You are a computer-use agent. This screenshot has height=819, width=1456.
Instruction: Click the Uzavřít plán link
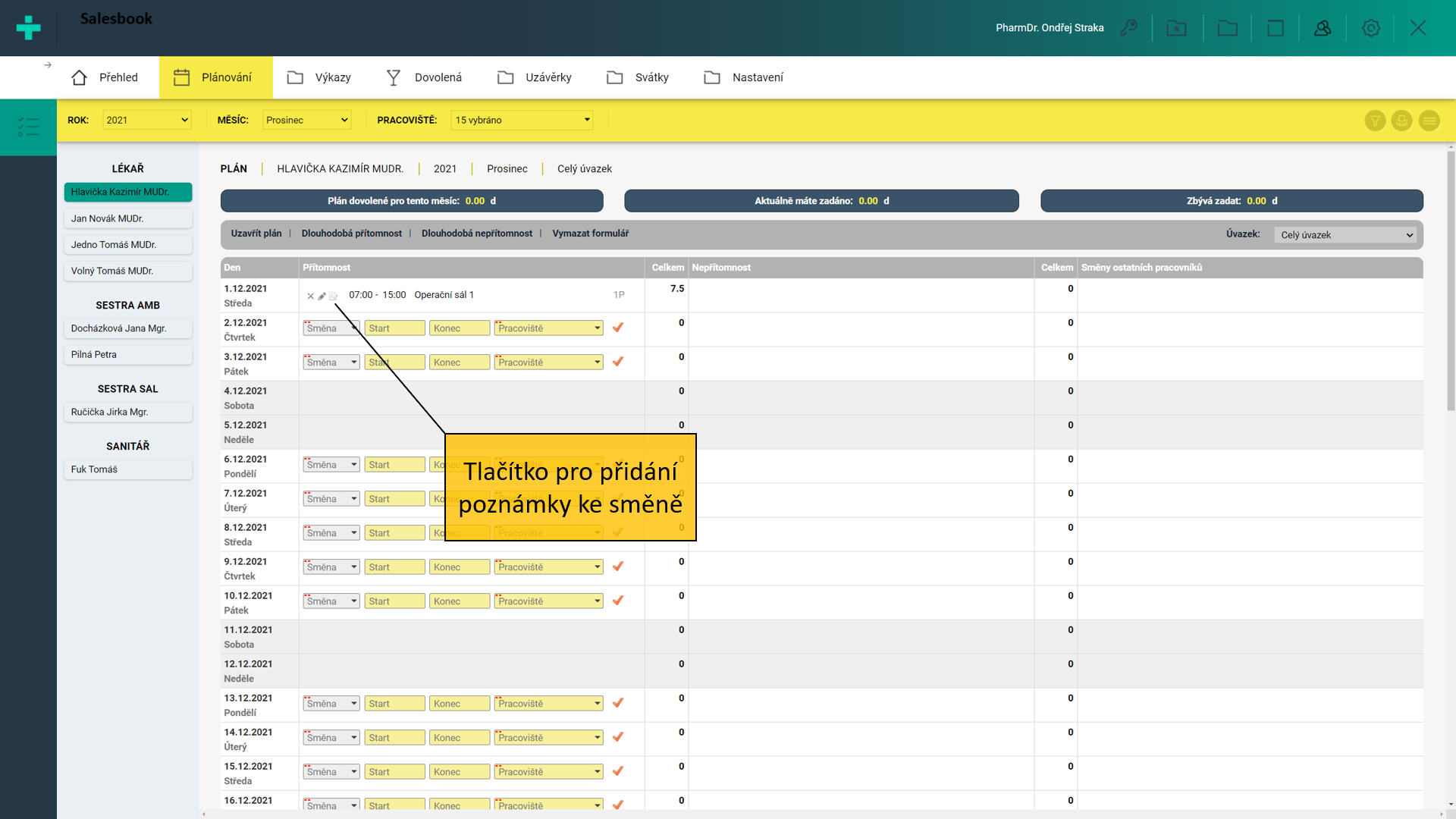pyautogui.click(x=256, y=234)
